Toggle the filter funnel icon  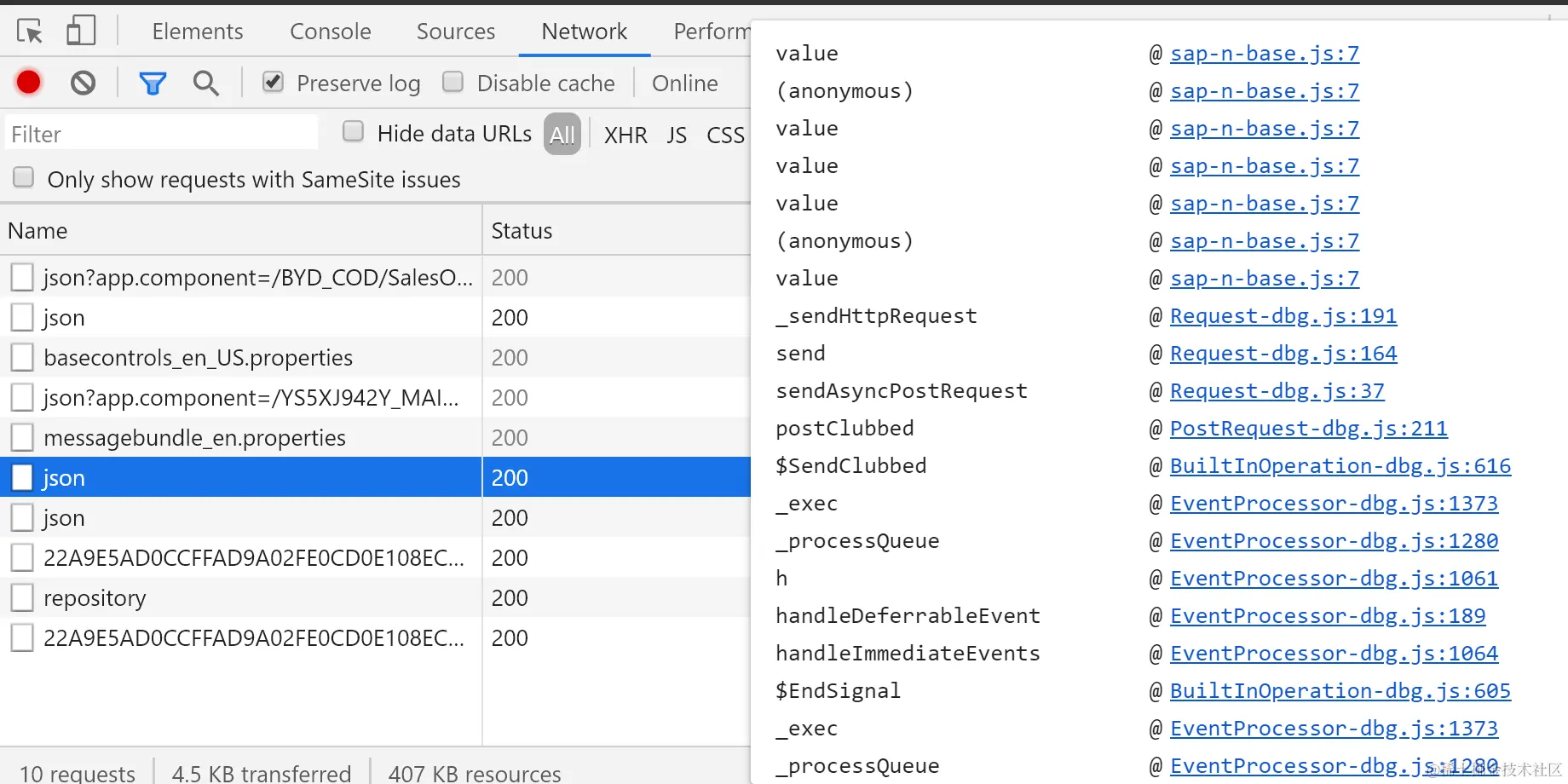click(153, 83)
